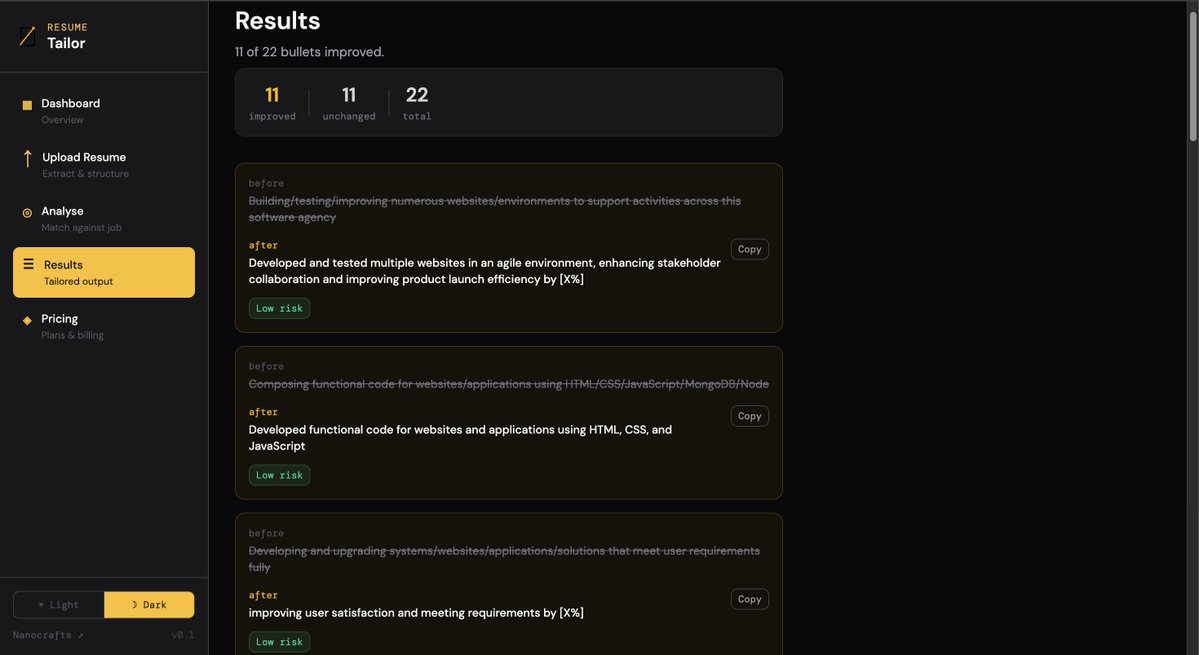Open the Analyse page
Viewport: 1199px width, 655px height.
click(x=104, y=219)
